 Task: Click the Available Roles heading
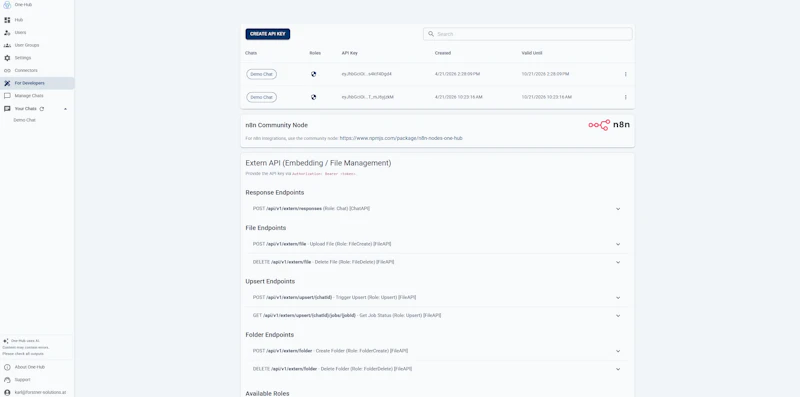(x=267, y=393)
